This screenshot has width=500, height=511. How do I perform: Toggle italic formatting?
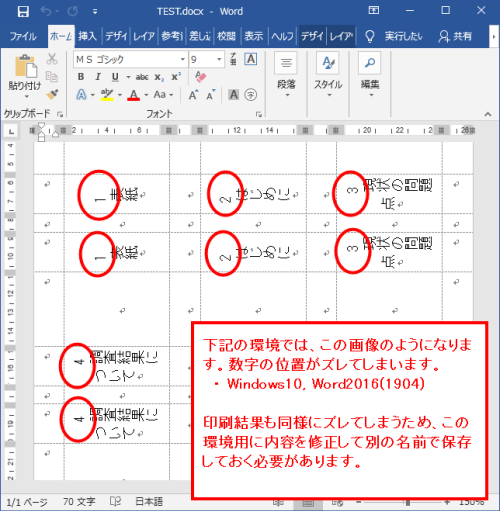(98, 77)
